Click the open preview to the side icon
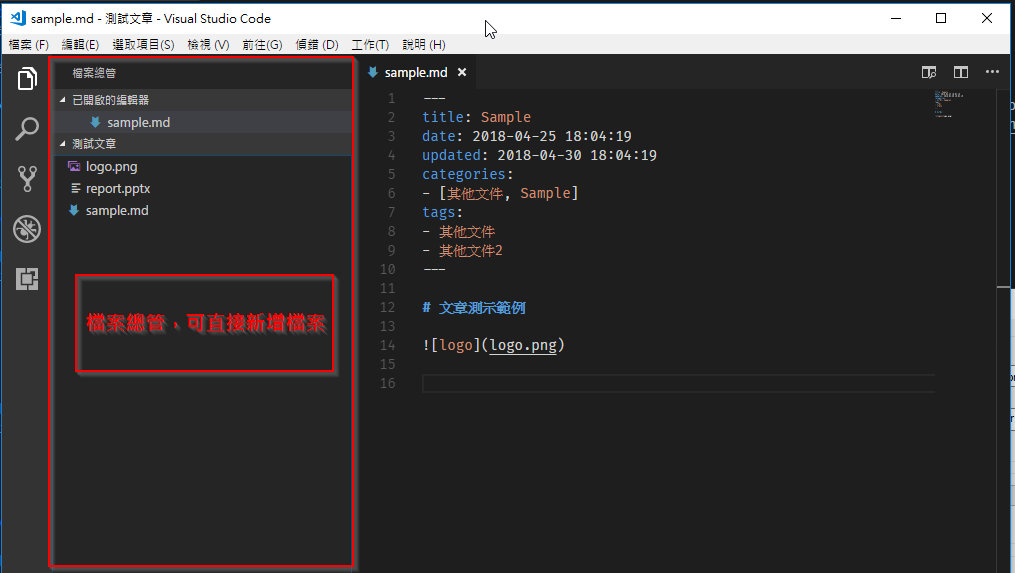This screenshot has width=1015, height=573. (929, 72)
